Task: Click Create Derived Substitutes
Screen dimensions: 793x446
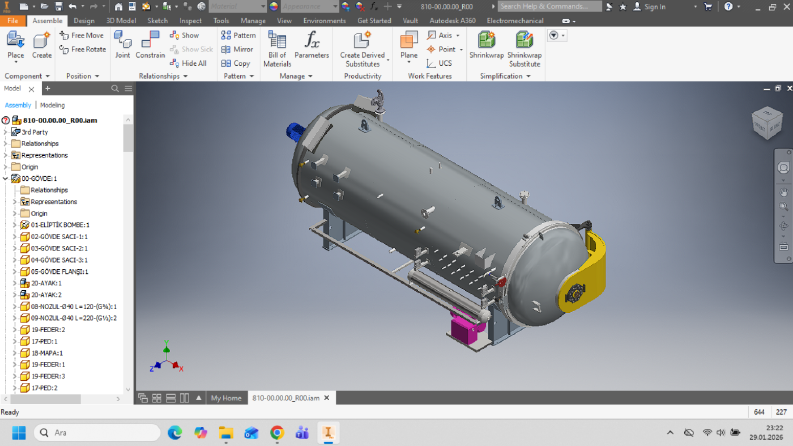Action: click(x=362, y=49)
